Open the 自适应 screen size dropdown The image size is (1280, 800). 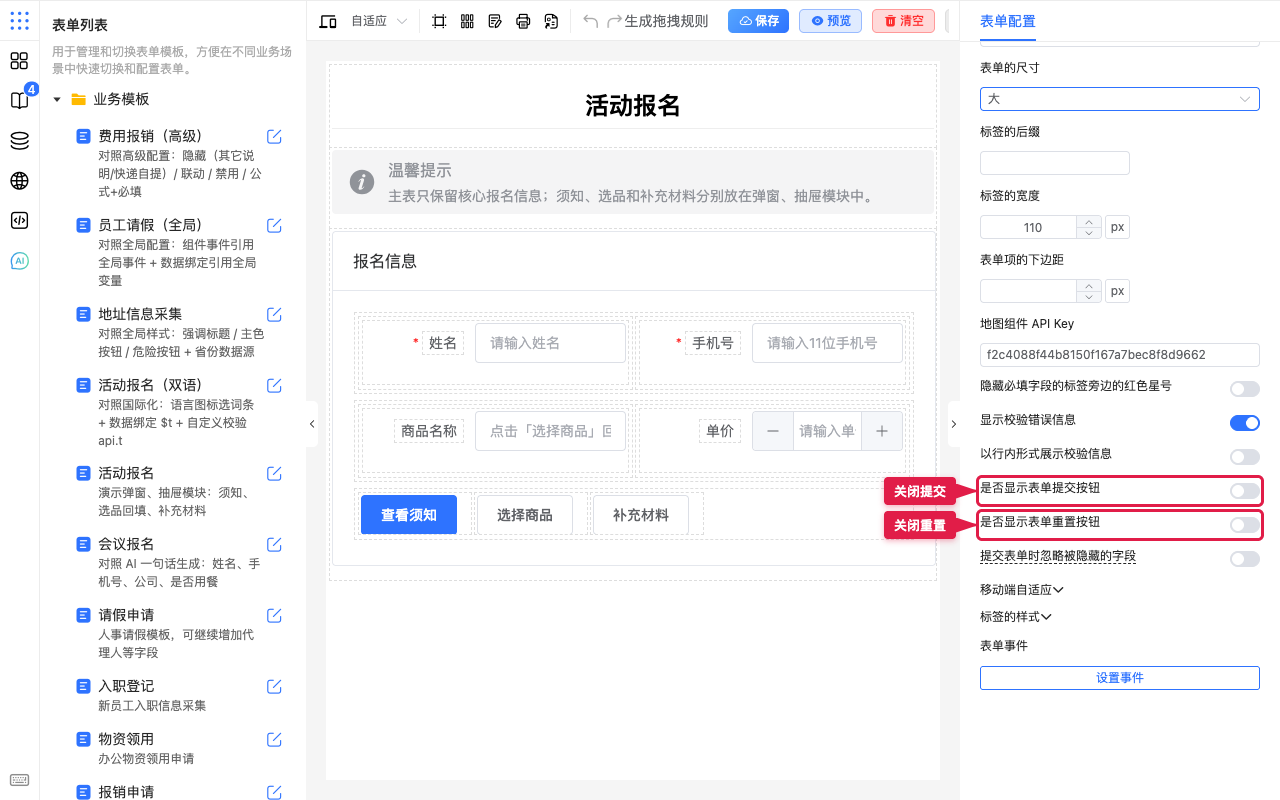click(x=379, y=21)
